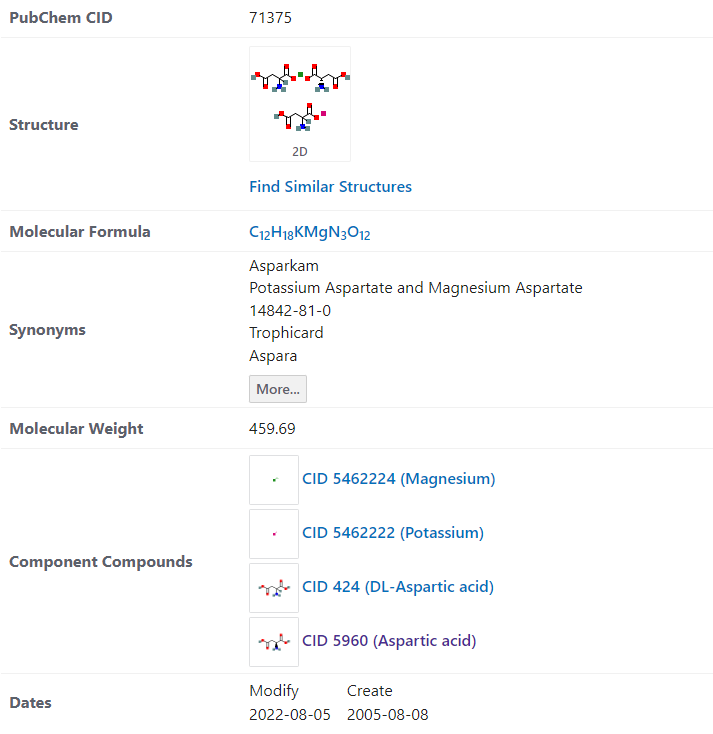Image resolution: width=713 pixels, height=734 pixels.
Task: Click the molecular weight value 459.69
Action: point(272,429)
